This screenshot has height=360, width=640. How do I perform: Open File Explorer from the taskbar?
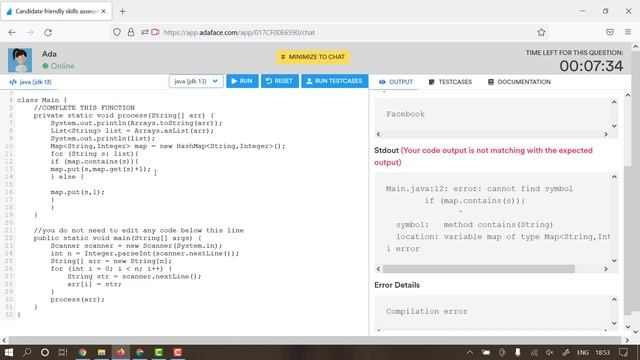[x=101, y=352]
